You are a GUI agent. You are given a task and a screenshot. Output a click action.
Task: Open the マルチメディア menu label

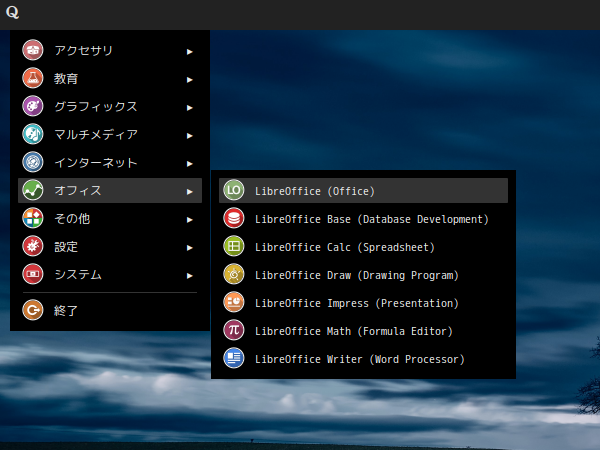[96, 134]
